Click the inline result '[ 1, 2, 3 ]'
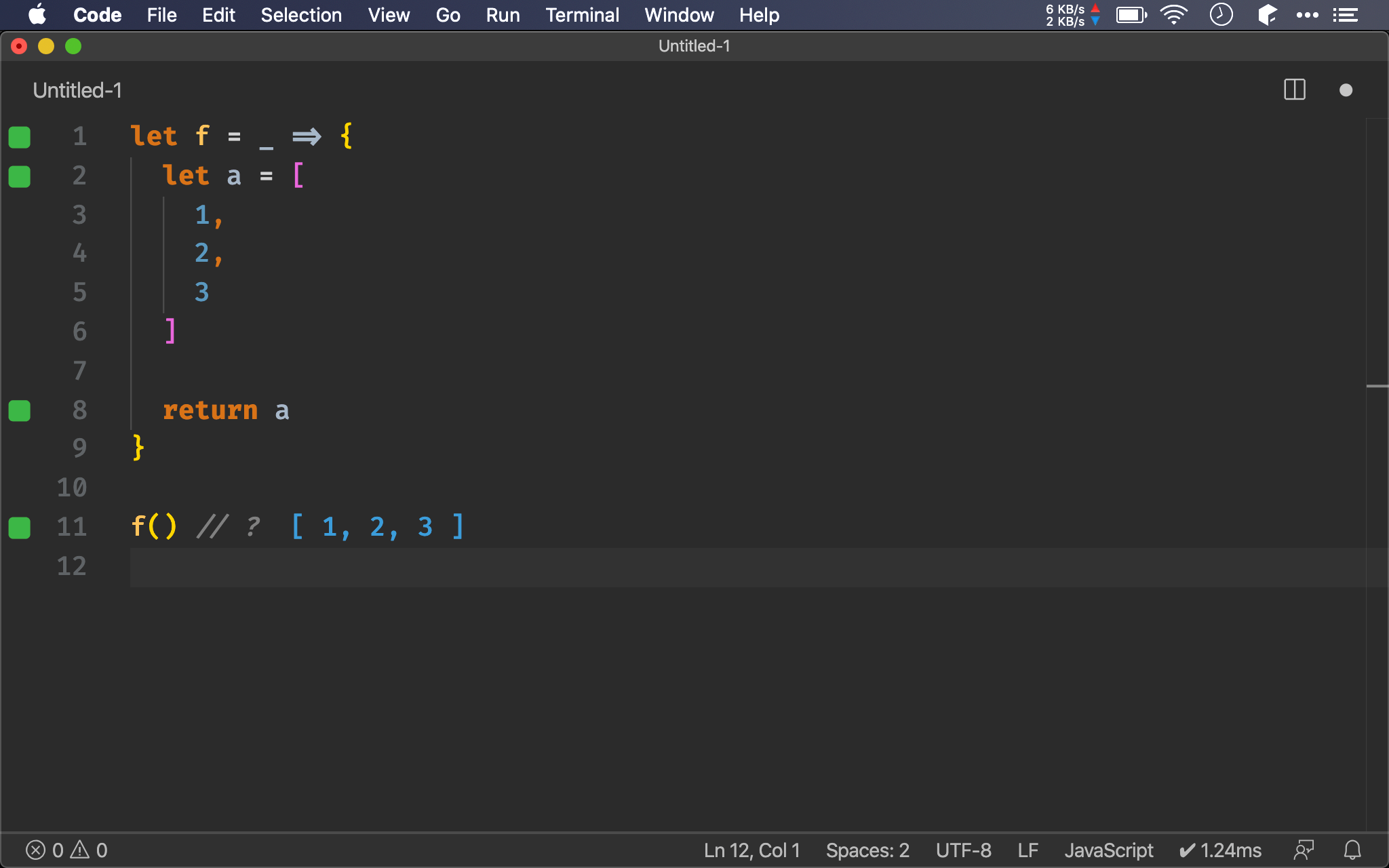 pyautogui.click(x=377, y=527)
